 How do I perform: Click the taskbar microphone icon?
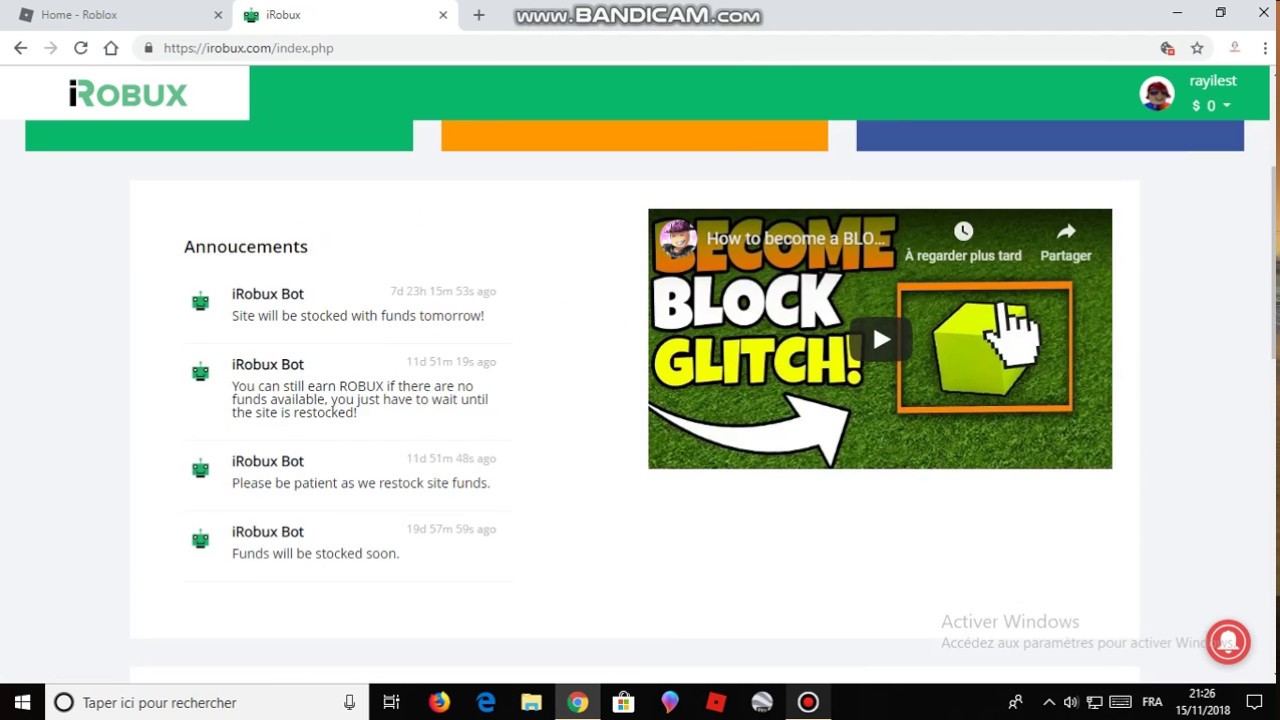pos(349,703)
